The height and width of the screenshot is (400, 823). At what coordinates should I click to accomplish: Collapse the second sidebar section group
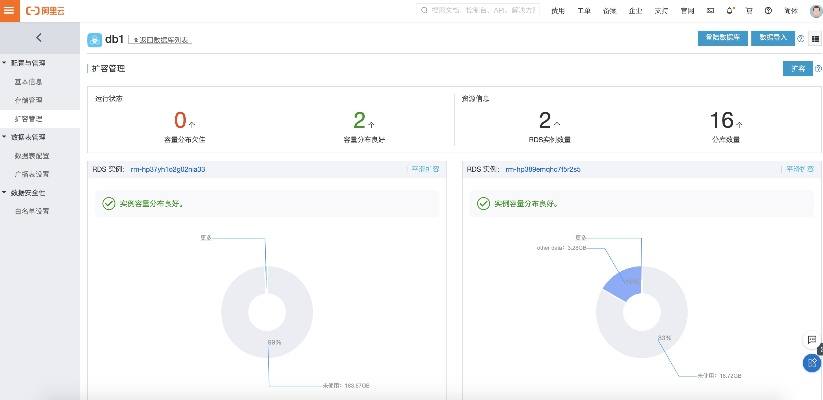pos(4,136)
